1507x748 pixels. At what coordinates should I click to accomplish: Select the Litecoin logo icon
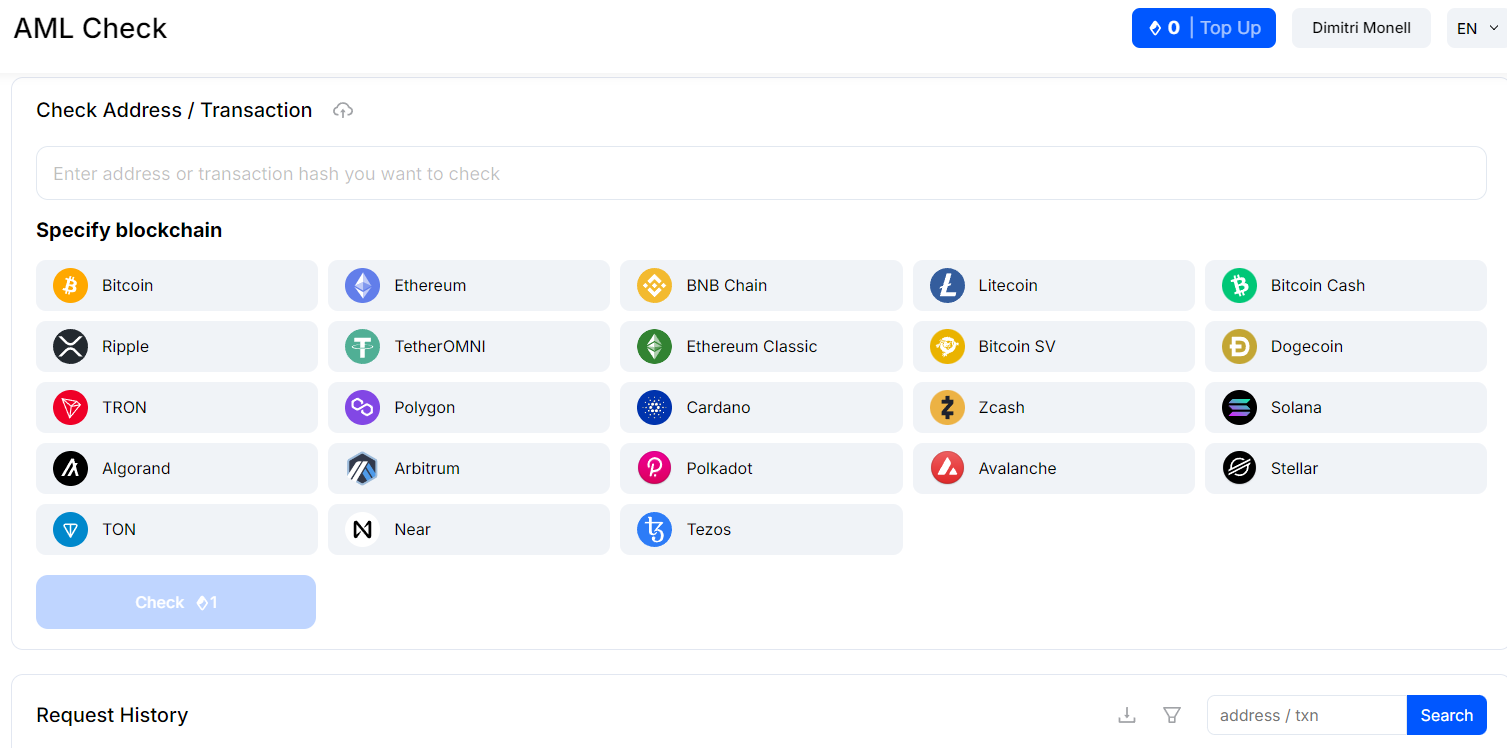(x=947, y=286)
